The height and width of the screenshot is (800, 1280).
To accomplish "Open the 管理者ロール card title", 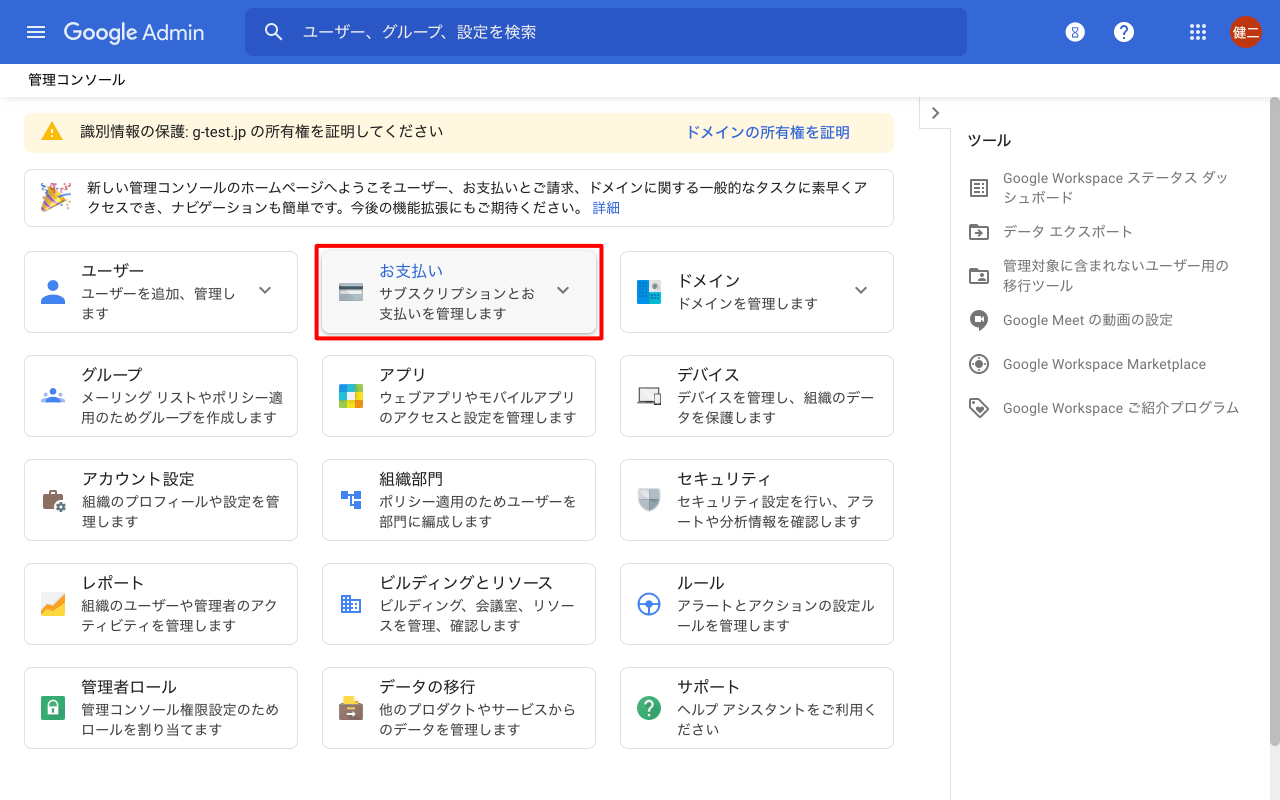I will 129,687.
